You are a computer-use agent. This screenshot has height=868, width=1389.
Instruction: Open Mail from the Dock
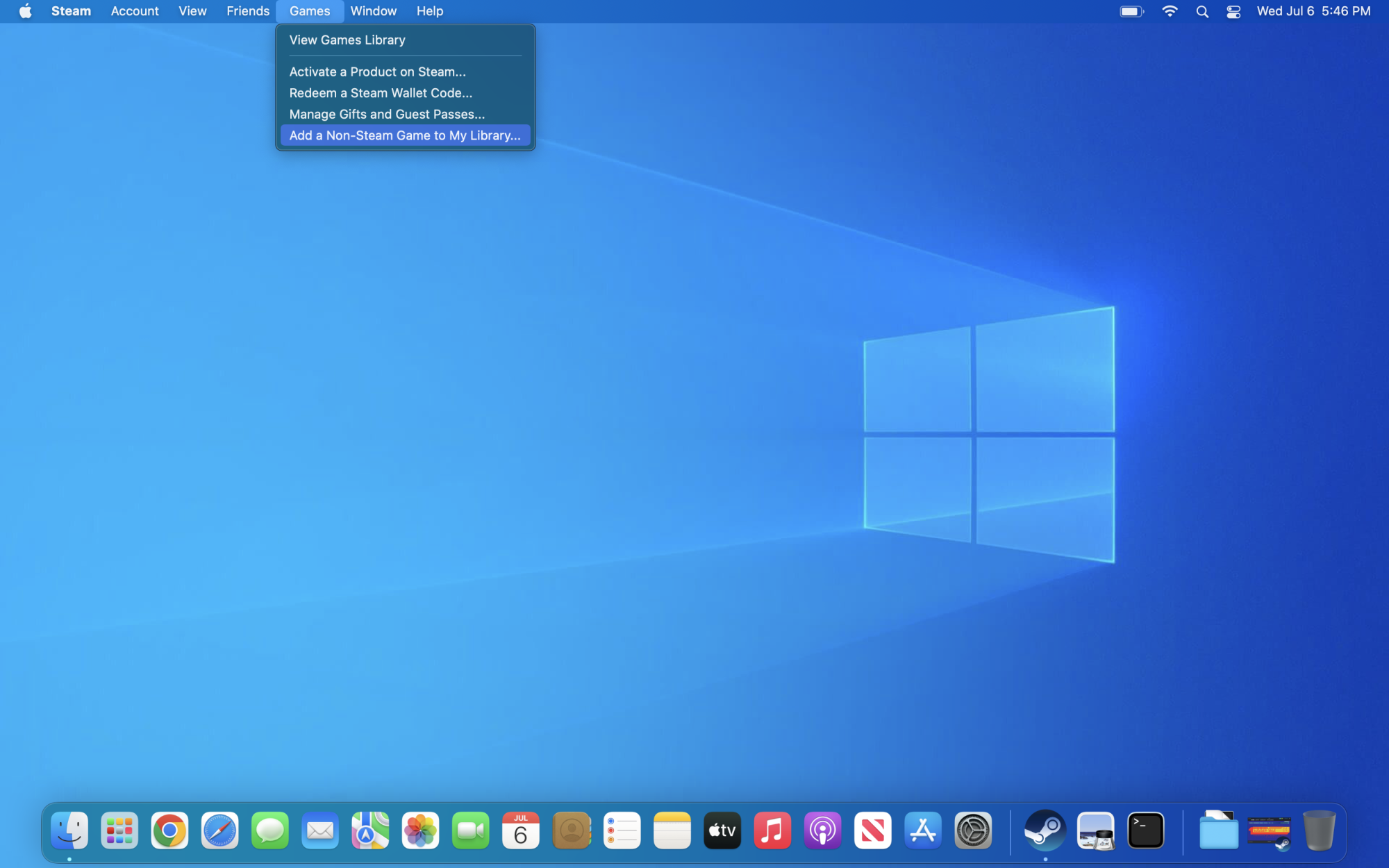coord(319,831)
